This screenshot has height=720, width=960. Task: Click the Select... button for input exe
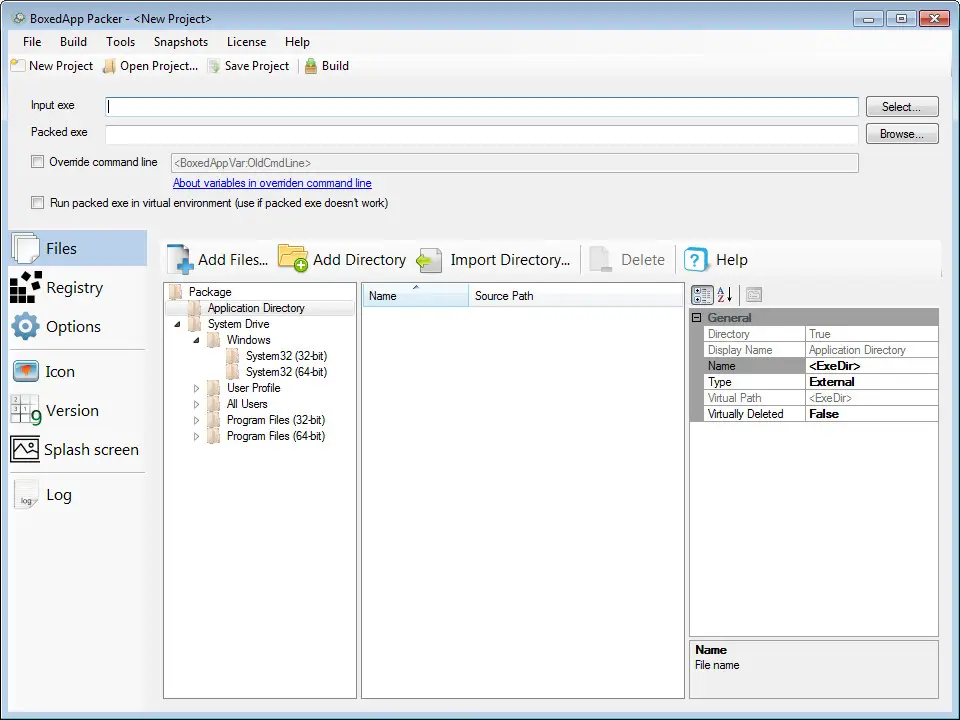point(902,107)
